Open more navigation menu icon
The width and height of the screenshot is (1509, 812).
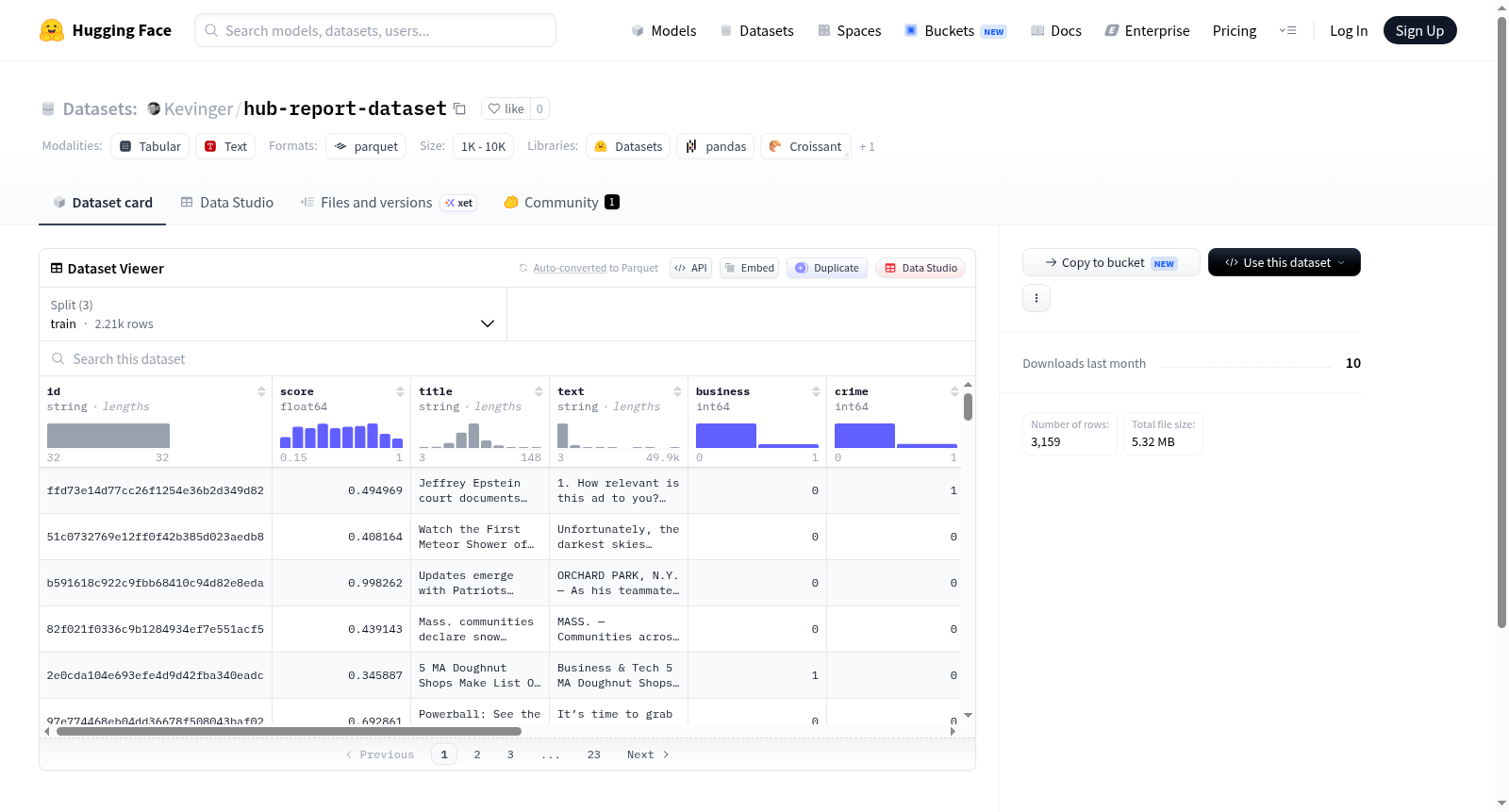1287,30
